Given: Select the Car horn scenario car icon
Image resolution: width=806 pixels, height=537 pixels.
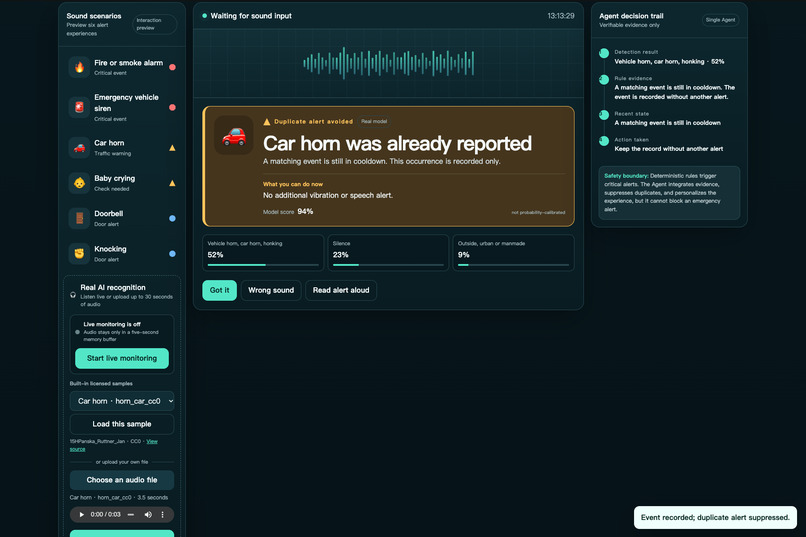Looking at the screenshot, I should tap(79, 147).
